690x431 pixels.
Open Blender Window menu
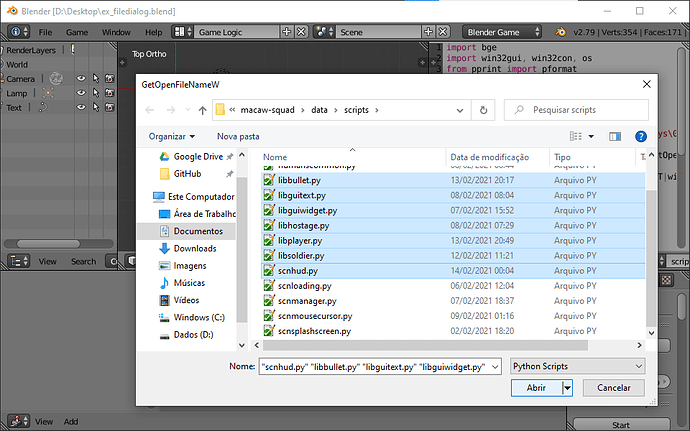tap(116, 32)
